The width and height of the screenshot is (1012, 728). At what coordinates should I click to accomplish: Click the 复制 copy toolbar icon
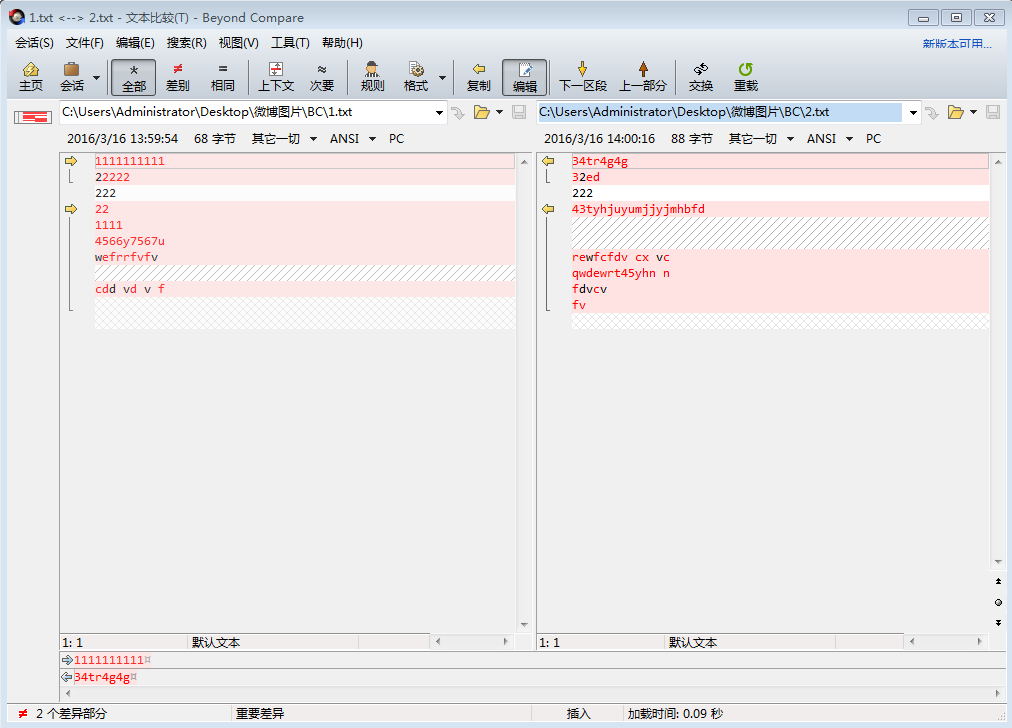coord(479,77)
